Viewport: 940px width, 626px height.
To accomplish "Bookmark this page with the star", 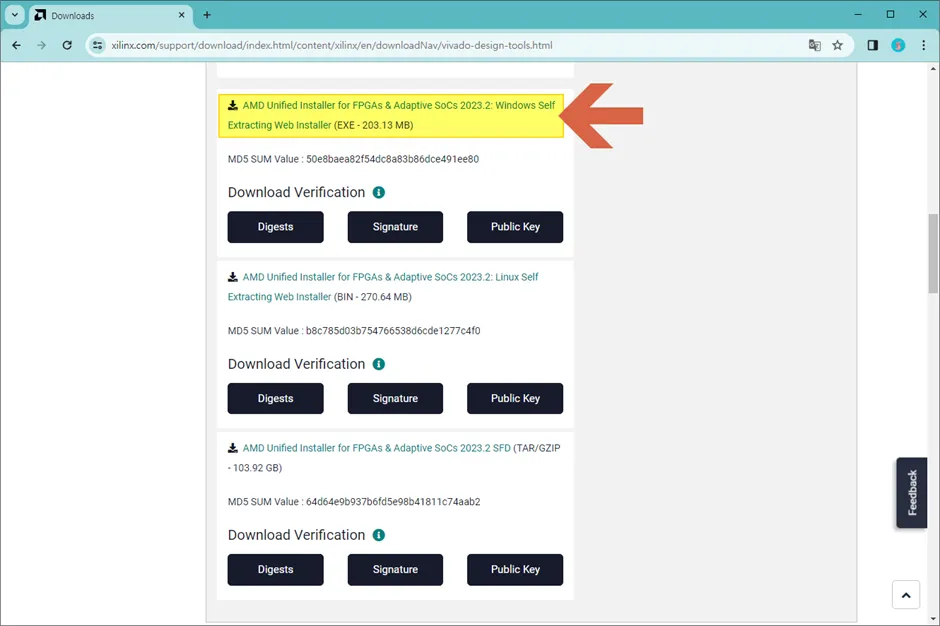I will tap(837, 45).
